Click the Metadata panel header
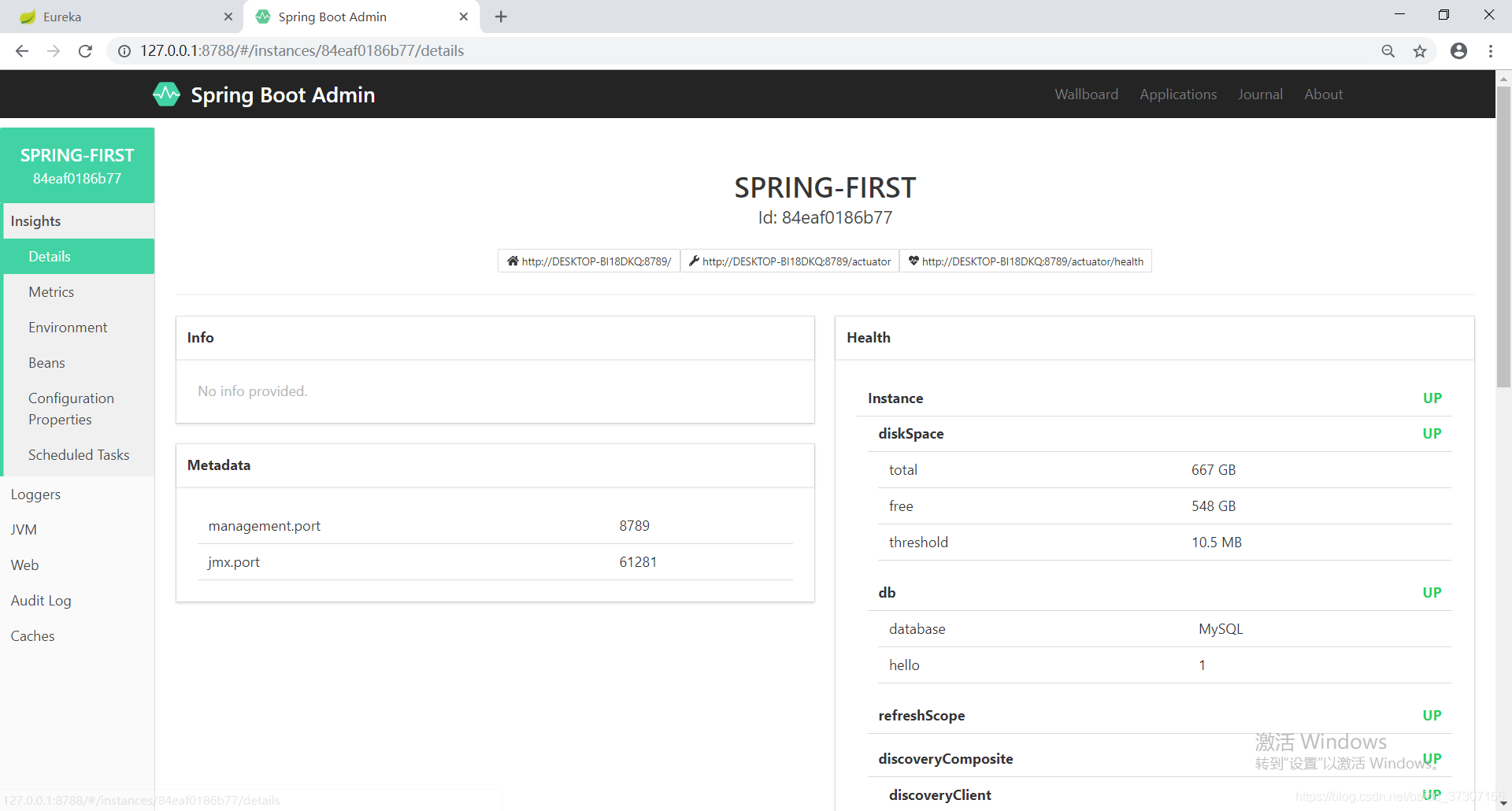 [x=495, y=465]
